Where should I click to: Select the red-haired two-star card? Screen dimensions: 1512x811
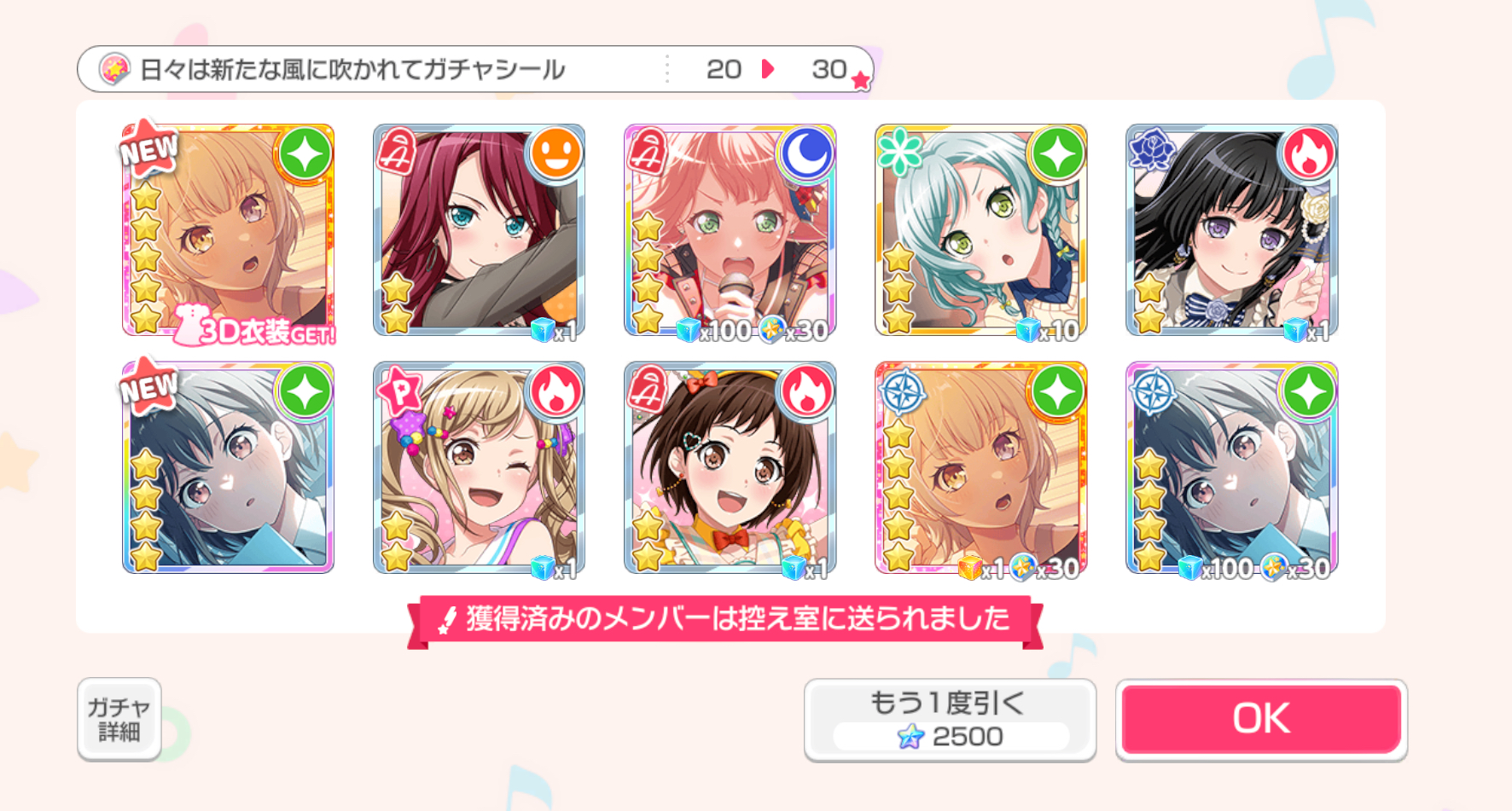[x=479, y=230]
